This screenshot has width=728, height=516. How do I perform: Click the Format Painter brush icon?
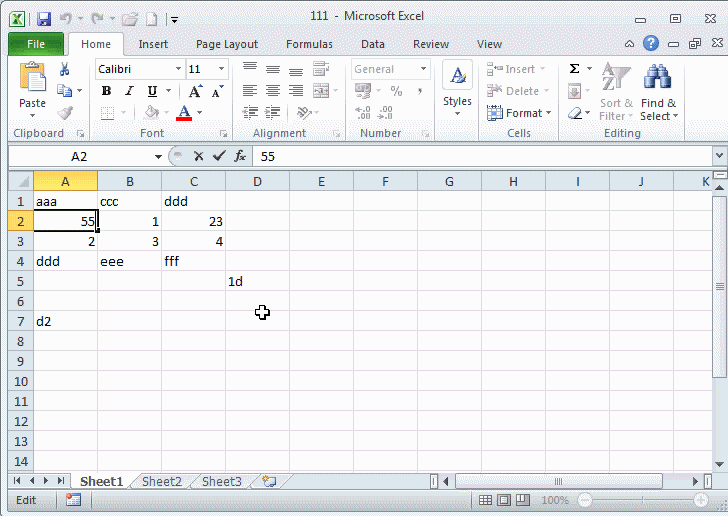pyautogui.click(x=65, y=113)
